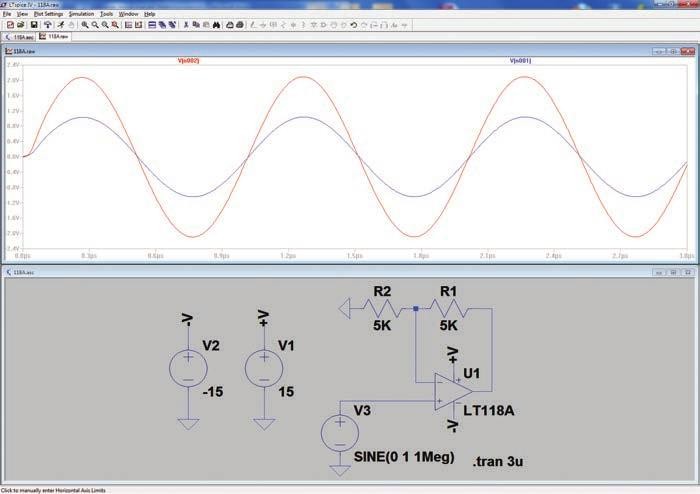Open the File menu
The width and height of the screenshot is (700, 494).
point(7,14)
